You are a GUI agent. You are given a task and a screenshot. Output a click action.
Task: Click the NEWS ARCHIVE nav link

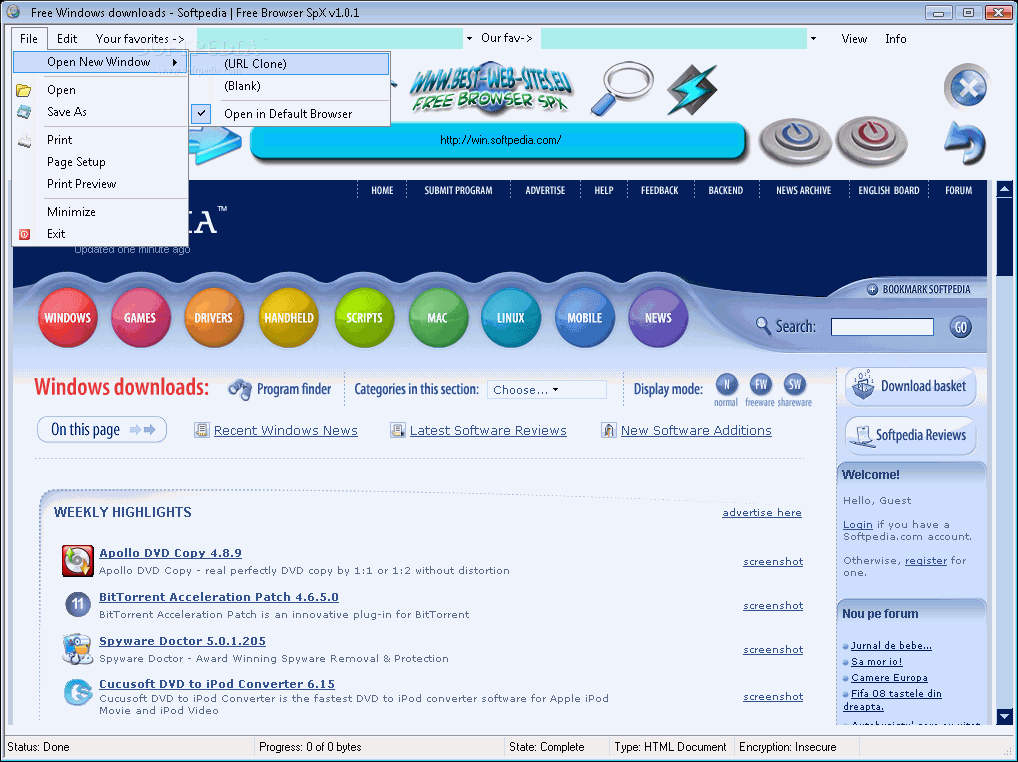pos(803,190)
